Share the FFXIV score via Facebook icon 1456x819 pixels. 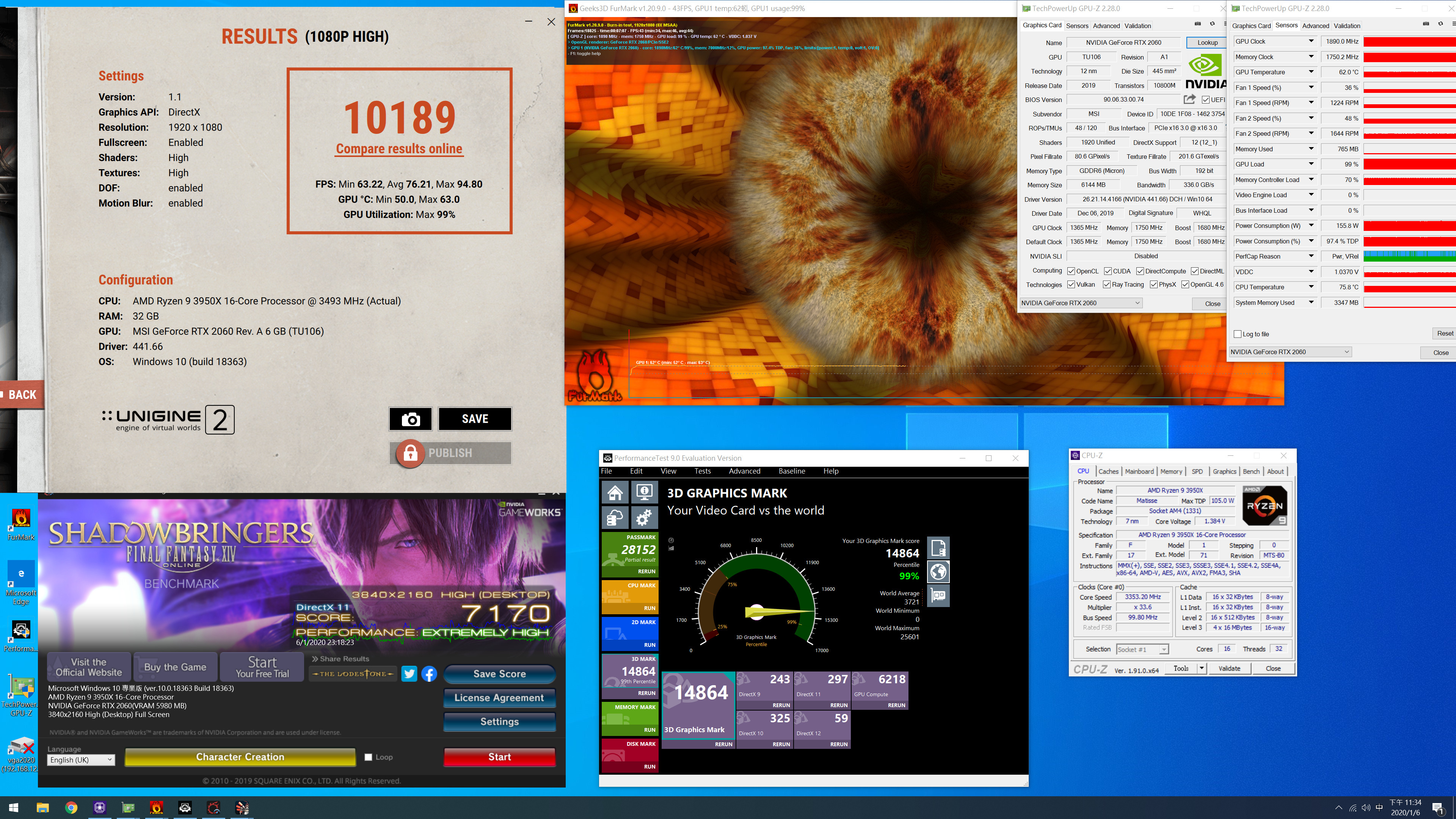point(429,674)
